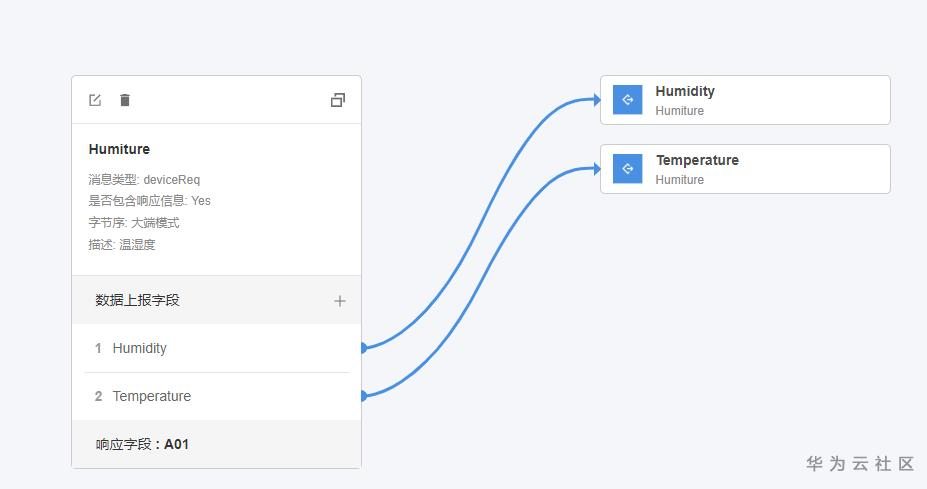
Task: Select field 1 Humidity in message card
Action: [x=140, y=348]
